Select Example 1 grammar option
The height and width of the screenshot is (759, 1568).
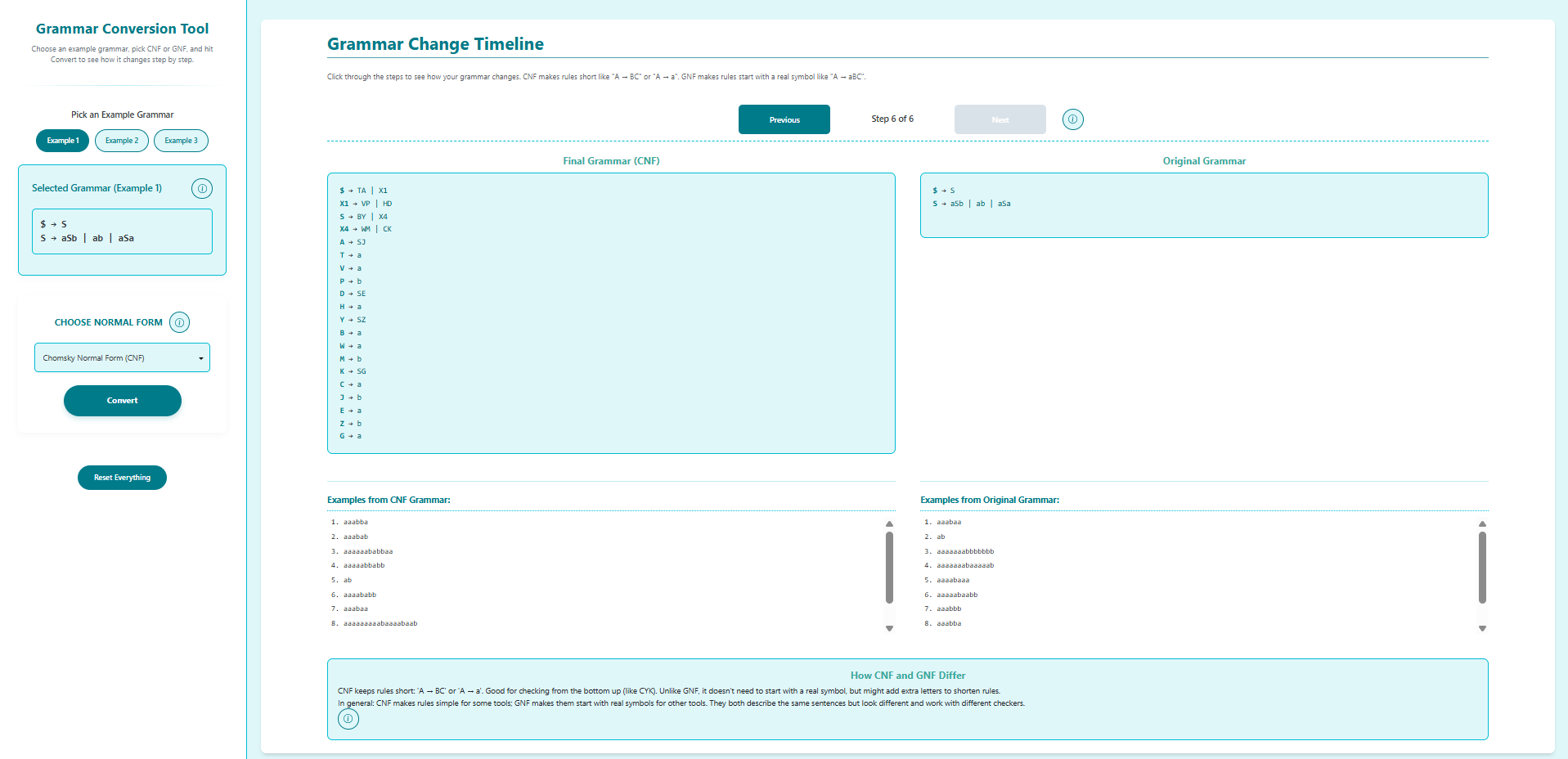pos(62,141)
